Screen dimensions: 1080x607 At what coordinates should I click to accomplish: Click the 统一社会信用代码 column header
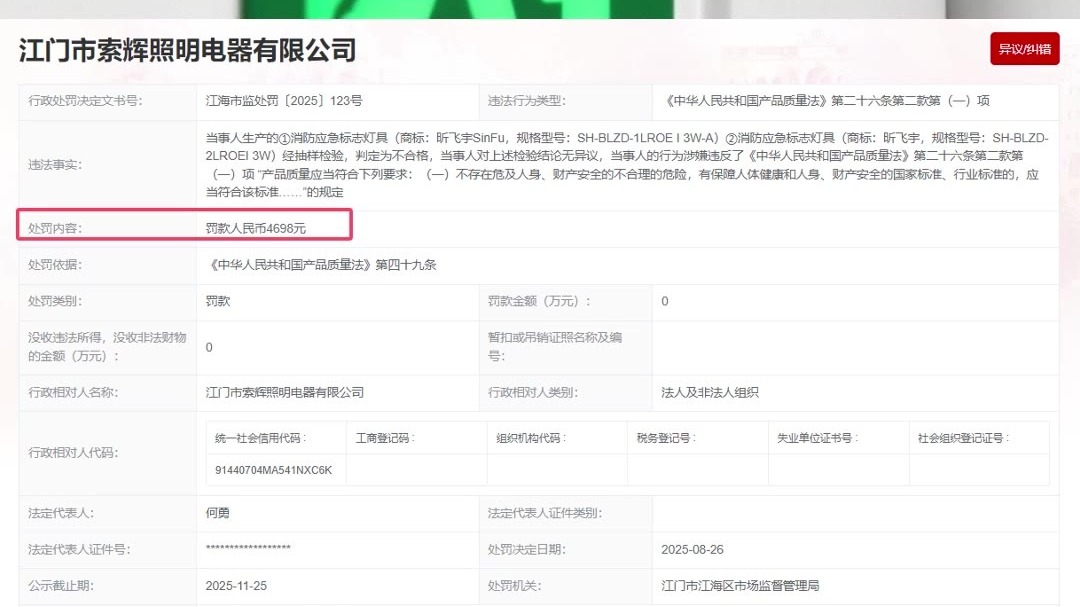(x=261, y=438)
